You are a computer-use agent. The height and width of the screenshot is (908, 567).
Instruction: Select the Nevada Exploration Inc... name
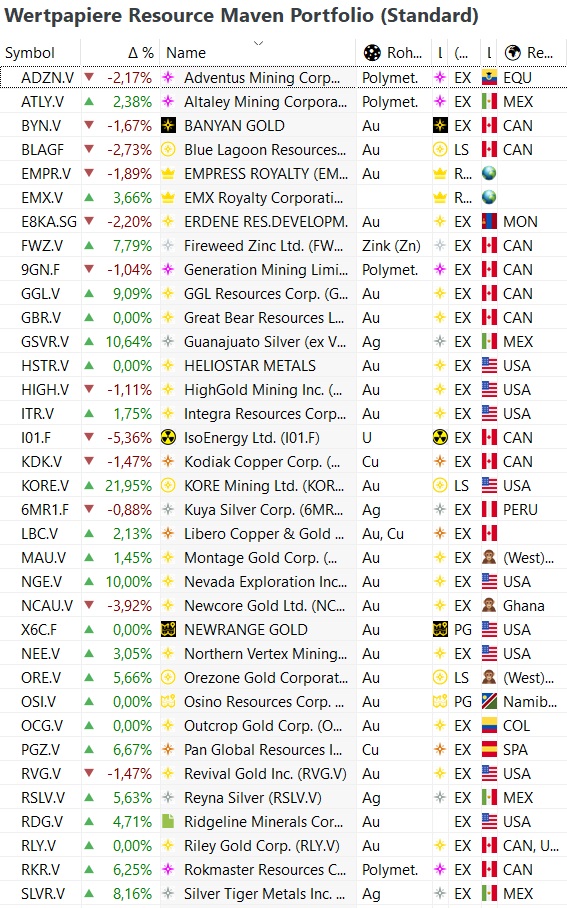coord(265,582)
